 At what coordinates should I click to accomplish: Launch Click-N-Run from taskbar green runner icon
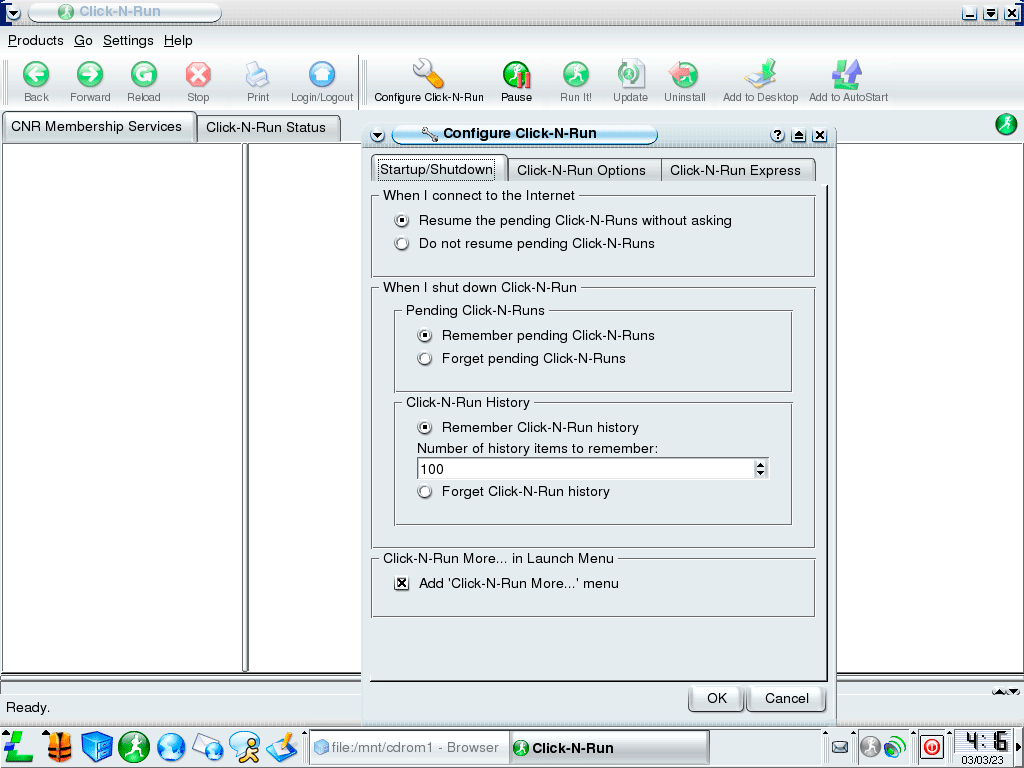[x=134, y=747]
